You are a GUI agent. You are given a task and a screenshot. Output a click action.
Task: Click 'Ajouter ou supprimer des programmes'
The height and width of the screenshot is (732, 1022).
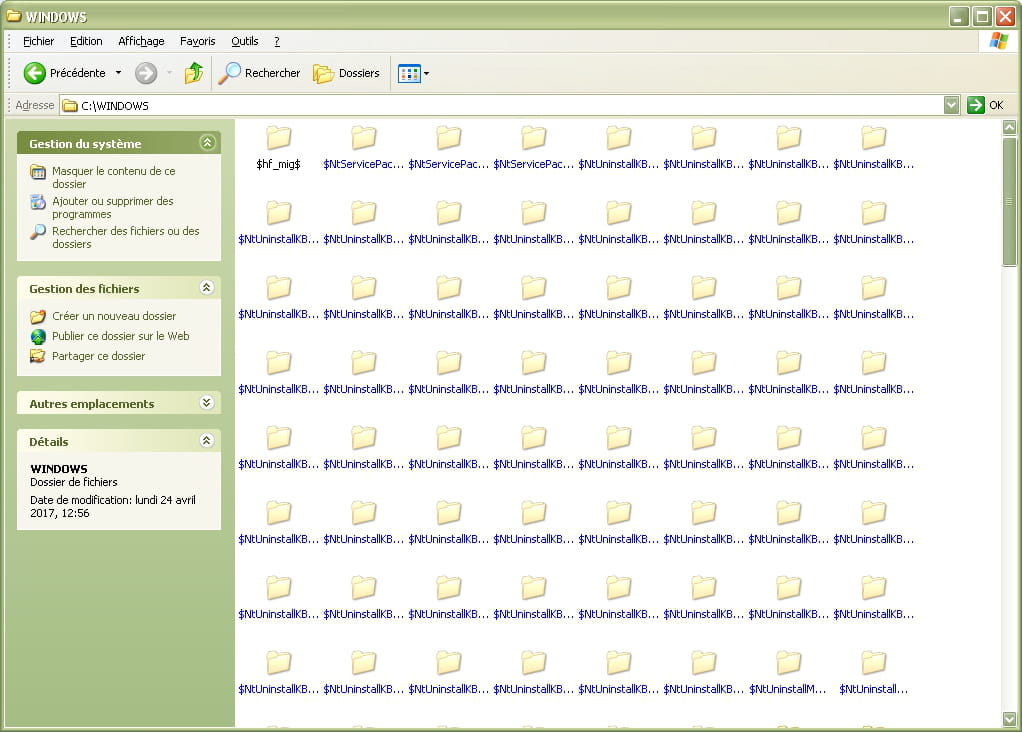pyautogui.click(x=112, y=207)
